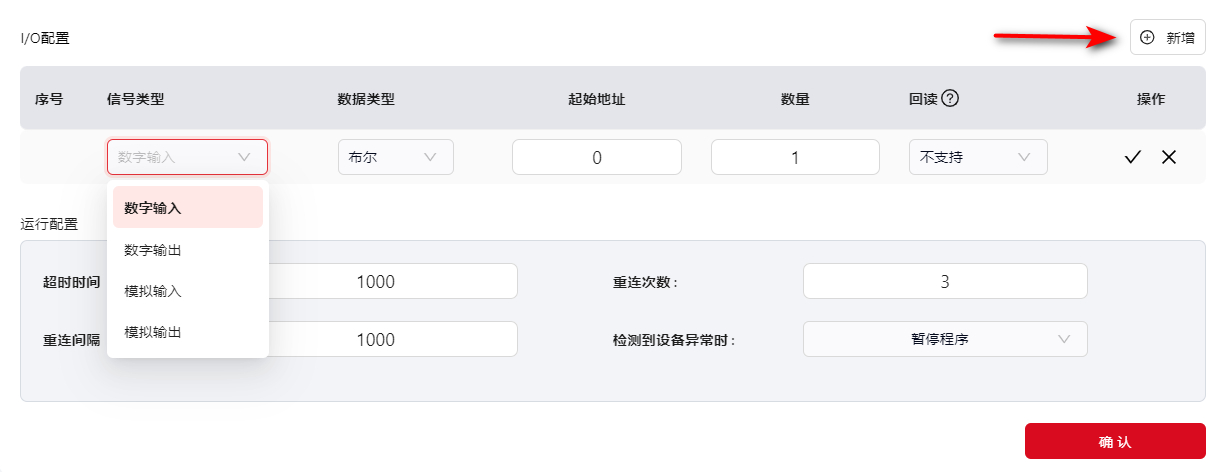The height and width of the screenshot is (472, 1212).
Task: Click the 回读 help question mark icon
Action: tap(950, 98)
